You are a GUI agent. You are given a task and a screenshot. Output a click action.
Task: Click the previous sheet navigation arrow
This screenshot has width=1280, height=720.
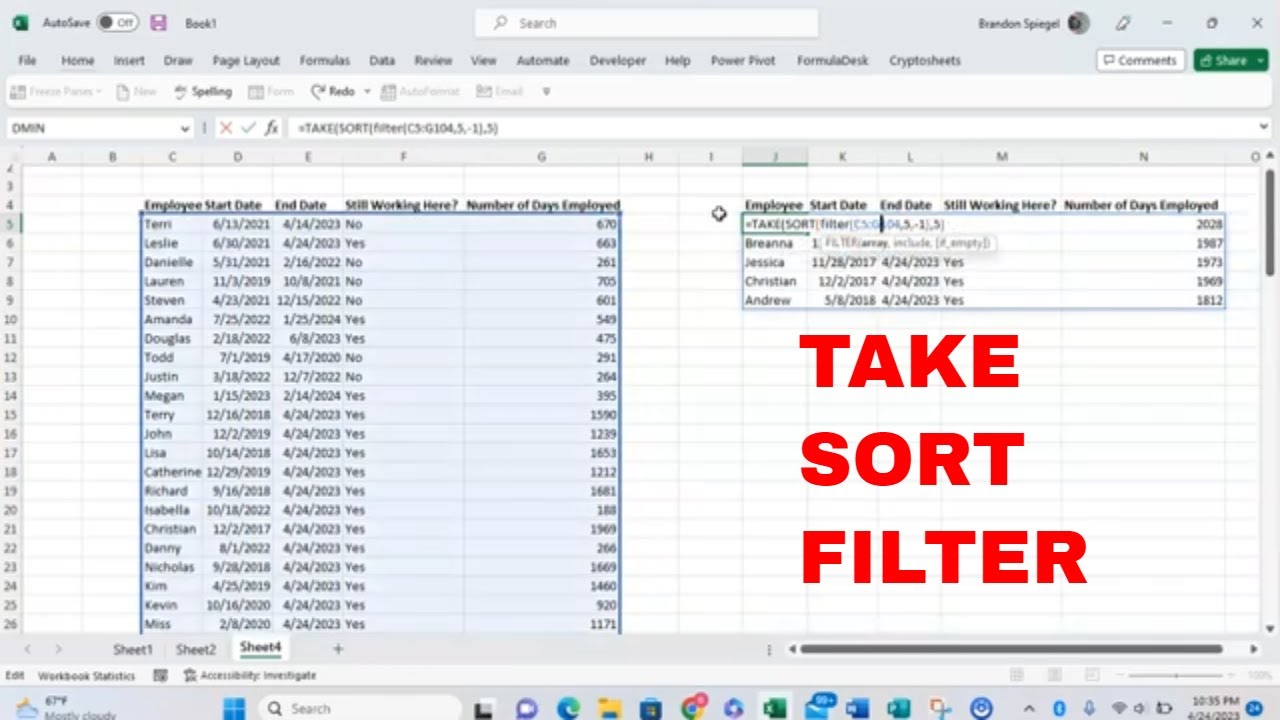[28, 649]
